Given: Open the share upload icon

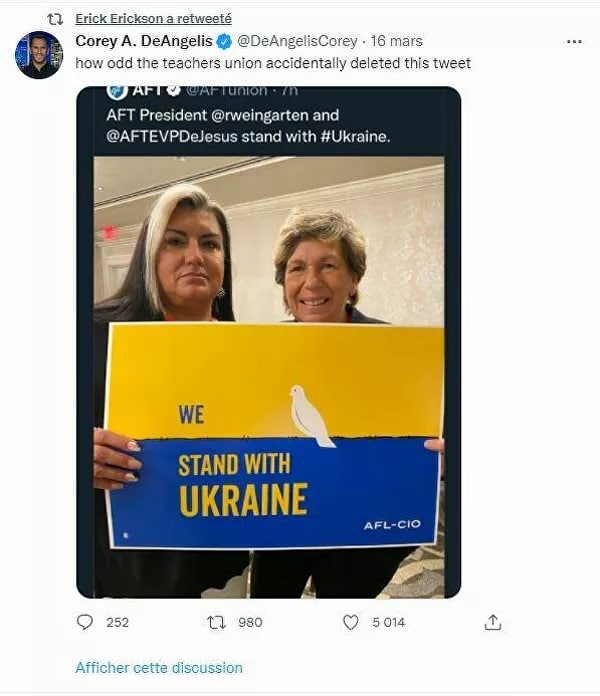Looking at the screenshot, I should tap(493, 622).
